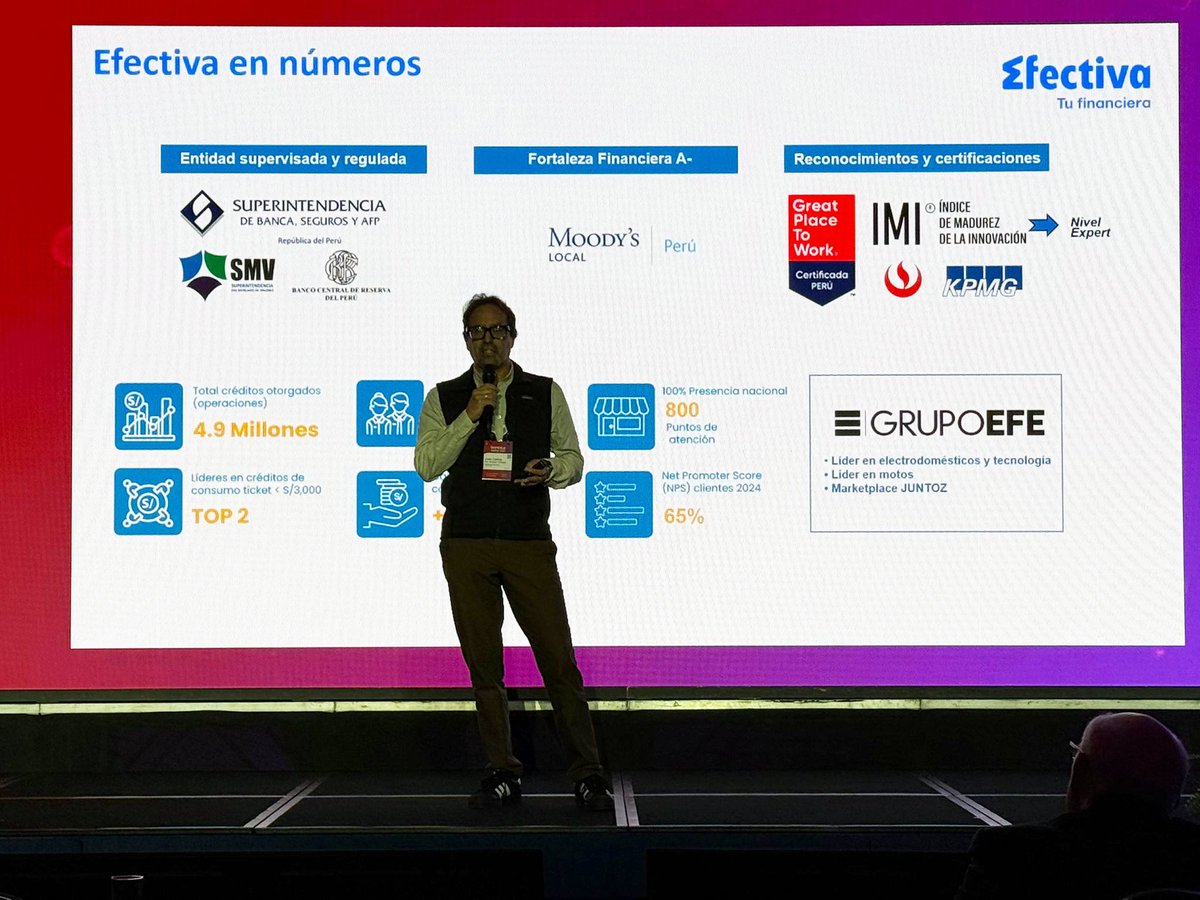The height and width of the screenshot is (900, 1200).
Task: Click the 'República del Perú' caption
Action: pyautogui.click(x=309, y=241)
